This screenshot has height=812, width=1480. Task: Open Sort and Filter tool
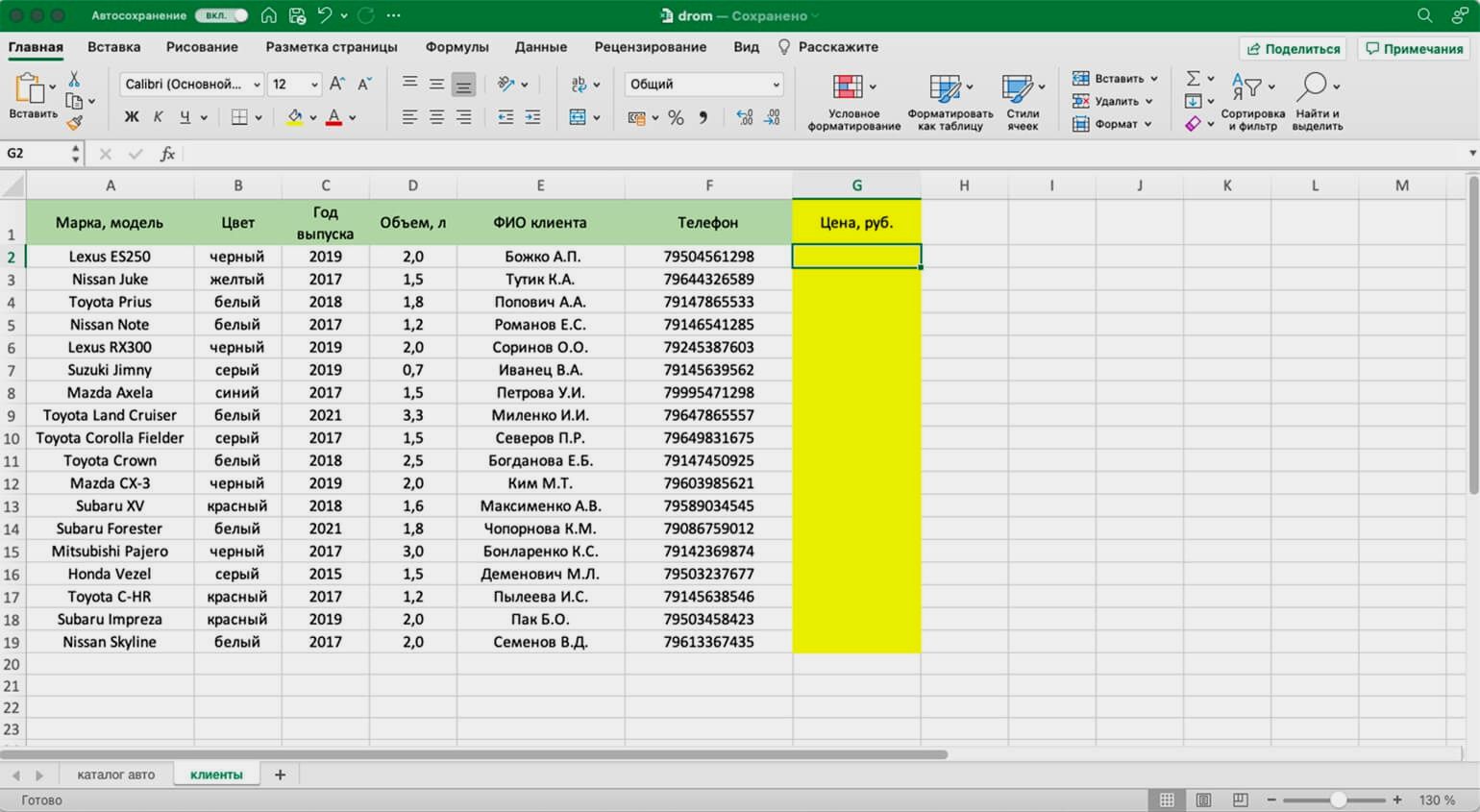coord(1252,102)
